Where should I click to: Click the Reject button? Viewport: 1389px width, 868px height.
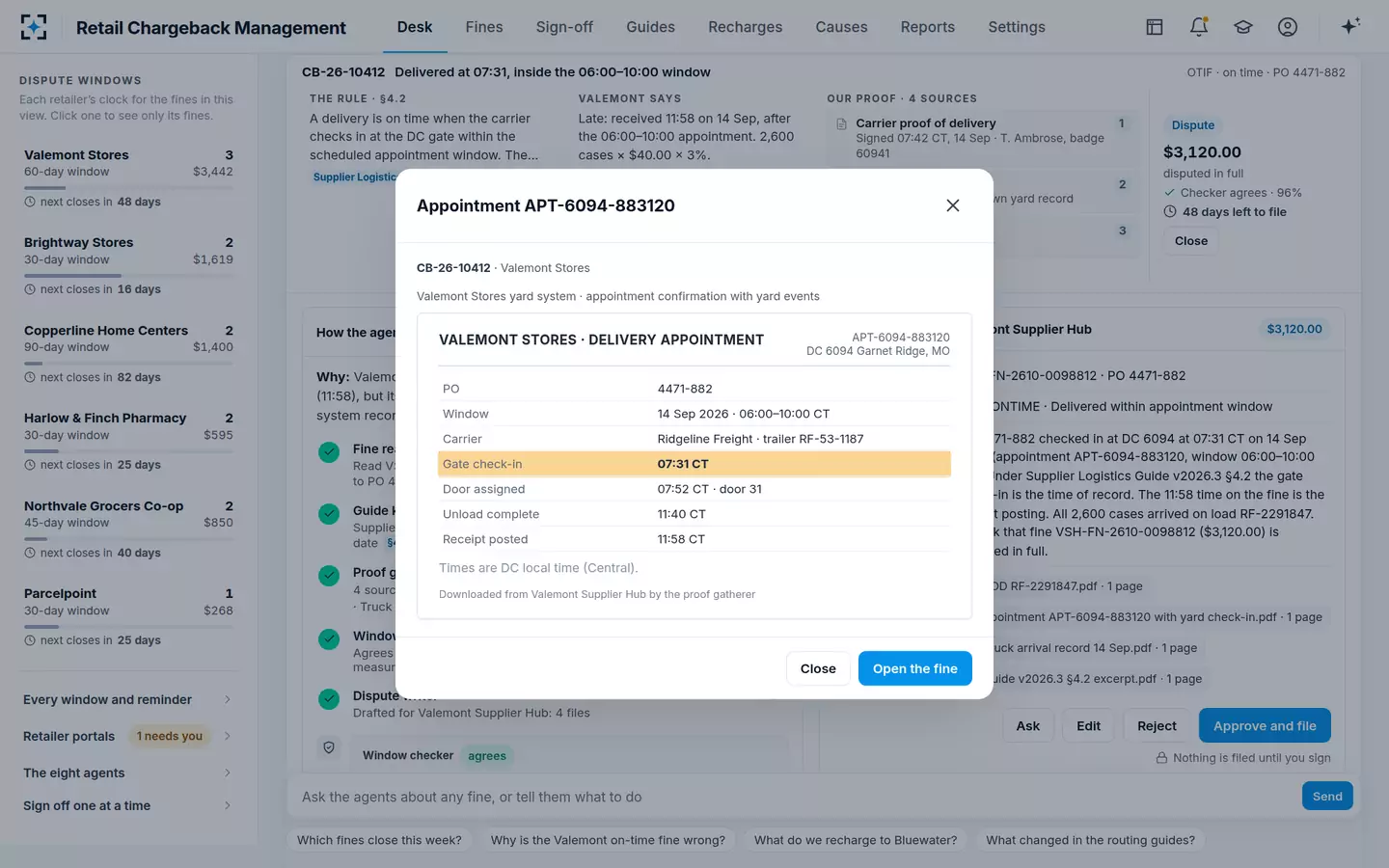pos(1157,725)
